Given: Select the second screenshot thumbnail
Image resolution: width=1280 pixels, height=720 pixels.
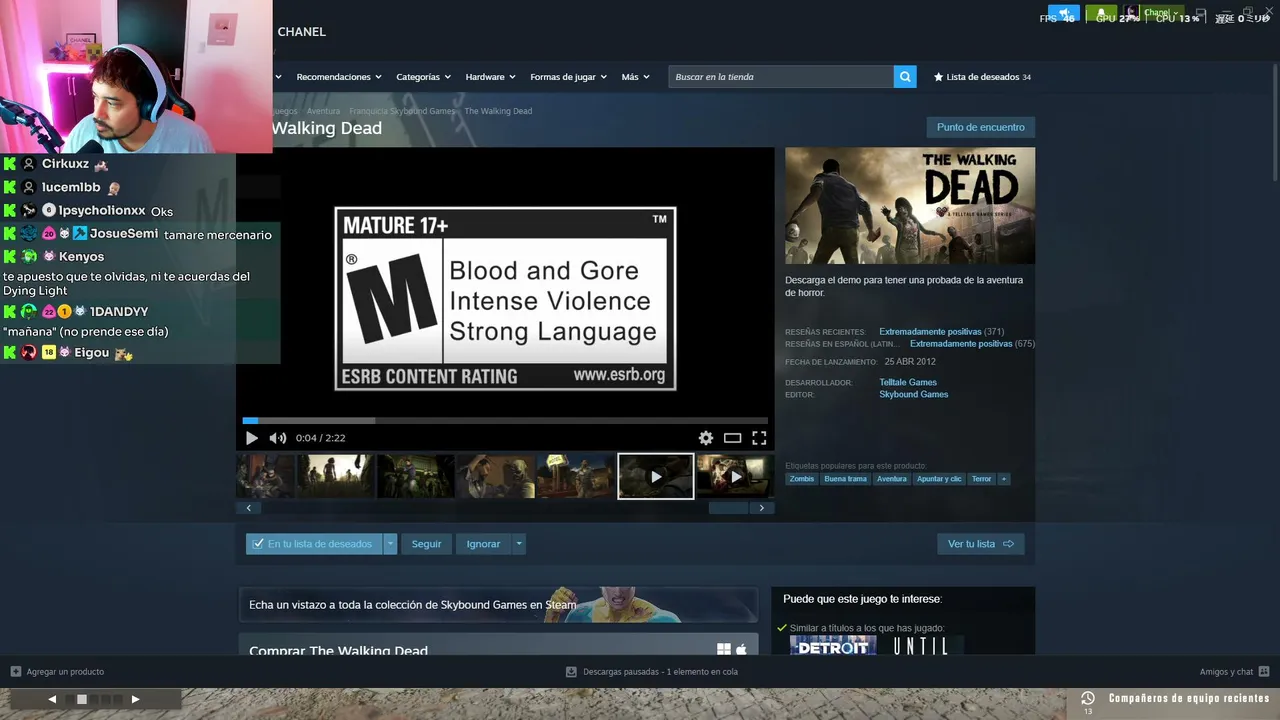Looking at the screenshot, I should pyautogui.click(x=335, y=476).
